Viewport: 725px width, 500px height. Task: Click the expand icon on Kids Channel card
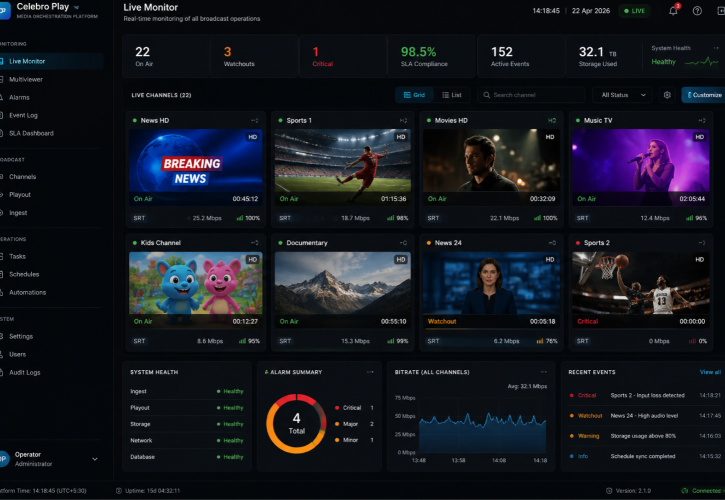[x=255, y=243]
